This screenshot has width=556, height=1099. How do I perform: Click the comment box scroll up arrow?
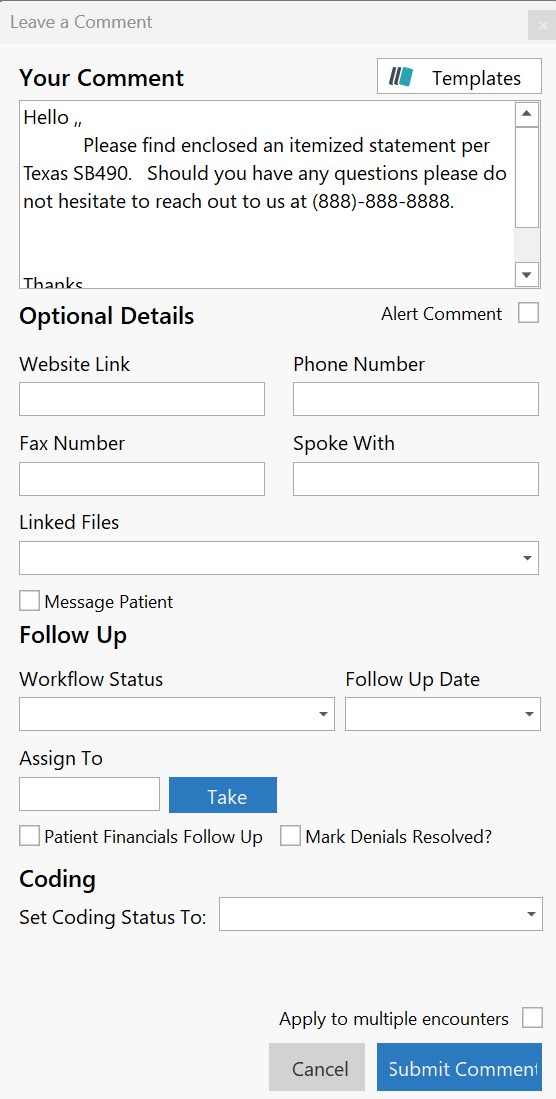tap(527, 114)
